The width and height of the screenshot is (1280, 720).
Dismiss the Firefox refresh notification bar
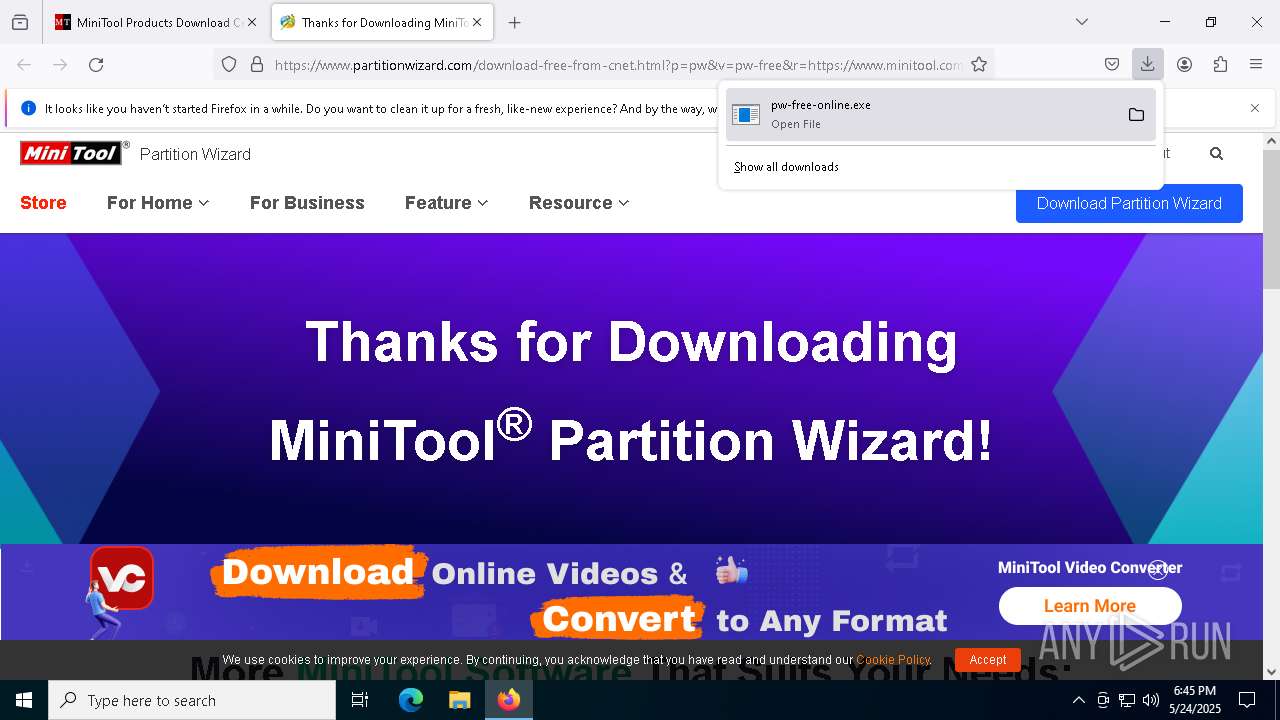tap(1255, 108)
